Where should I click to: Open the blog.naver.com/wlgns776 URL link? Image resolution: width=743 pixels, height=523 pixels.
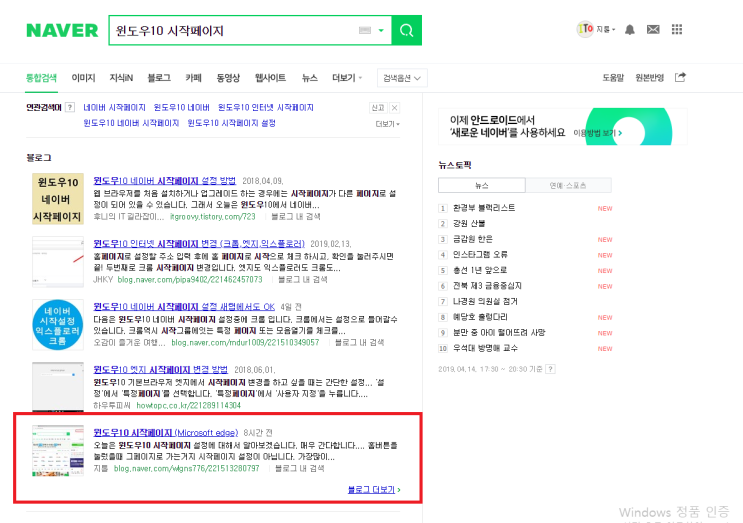[186, 469]
